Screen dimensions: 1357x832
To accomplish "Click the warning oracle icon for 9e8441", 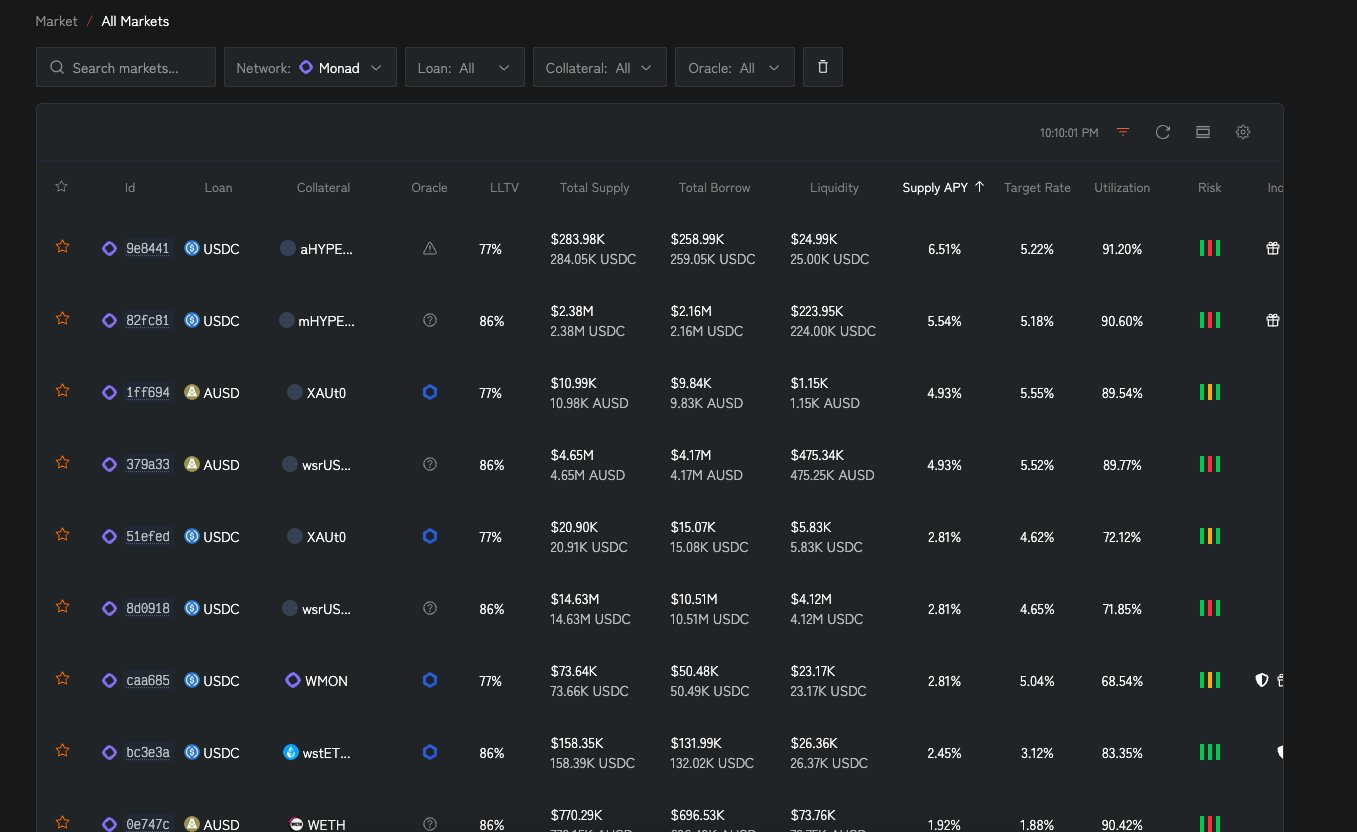I will point(430,249).
